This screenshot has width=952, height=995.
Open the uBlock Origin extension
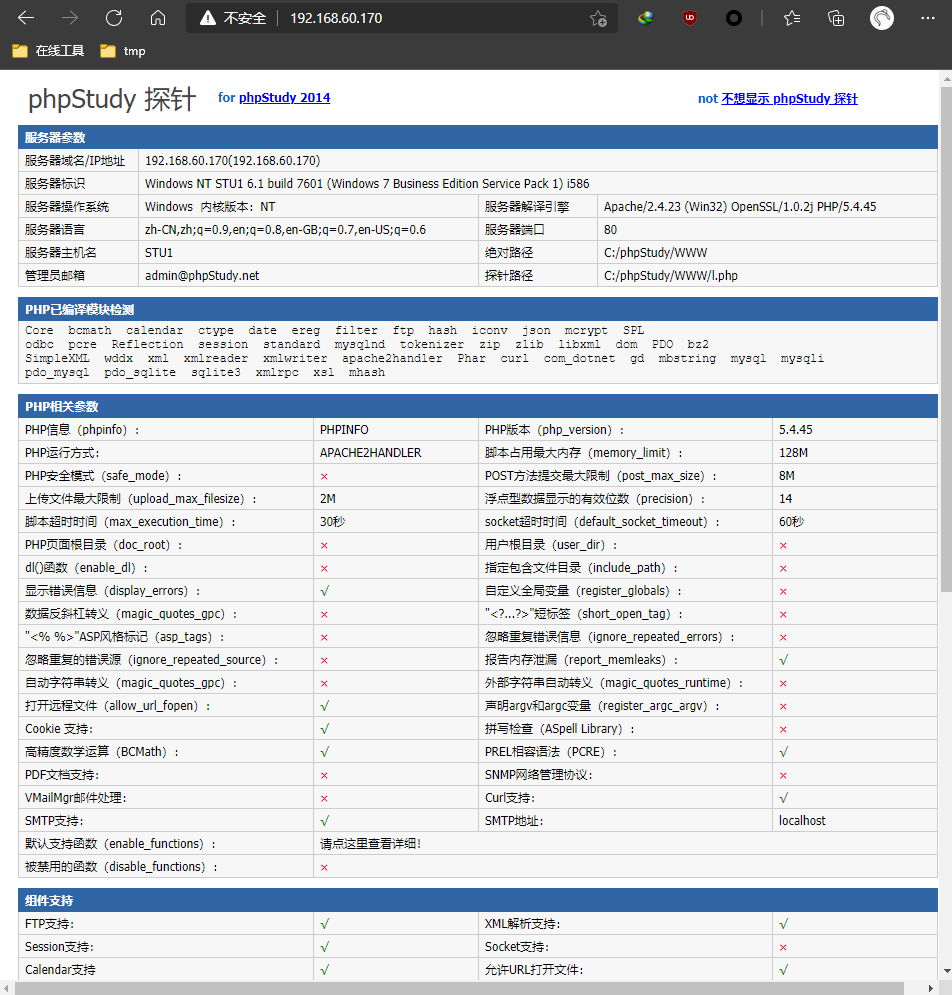click(x=690, y=18)
